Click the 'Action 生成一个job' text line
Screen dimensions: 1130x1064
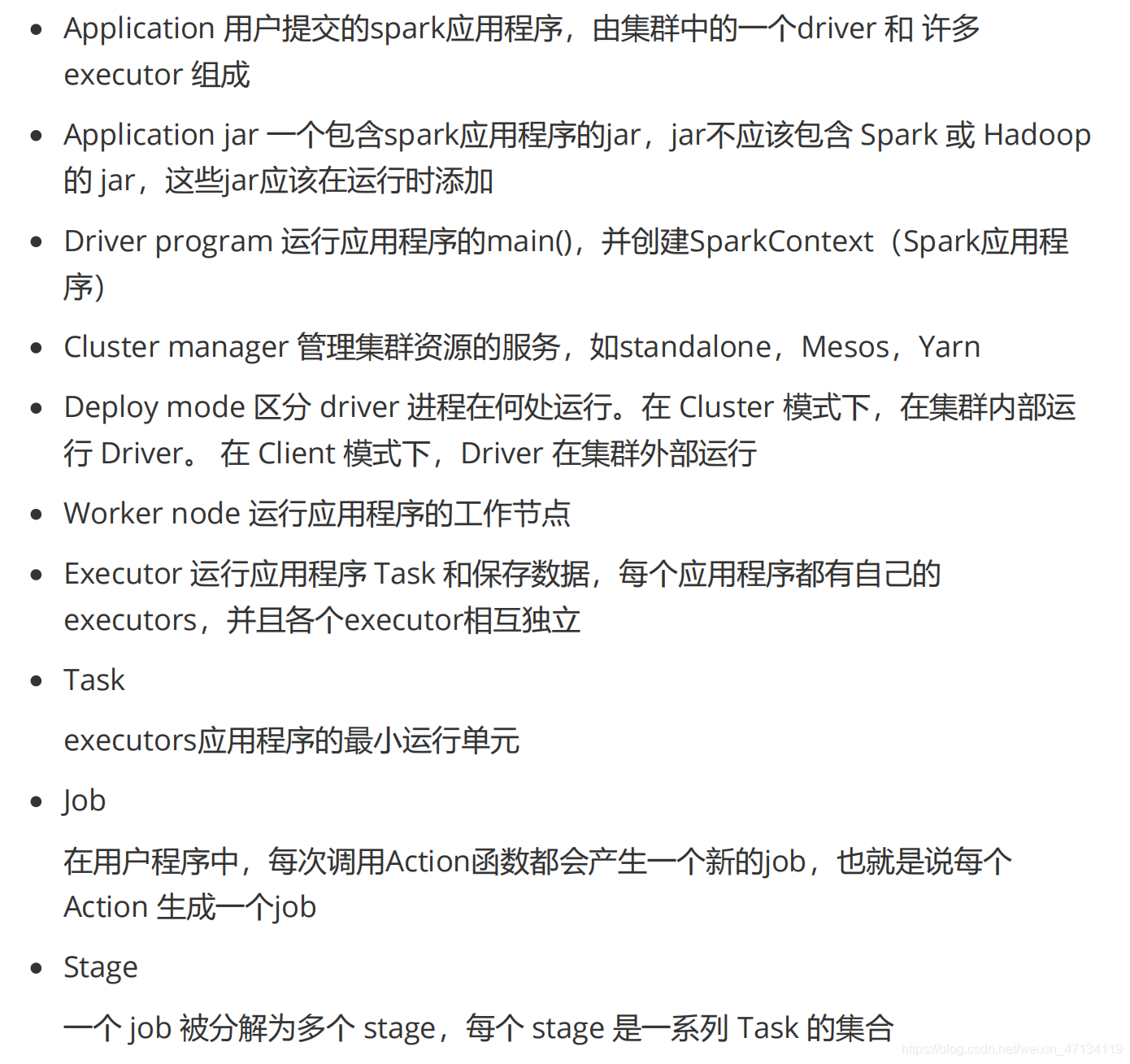[190, 907]
